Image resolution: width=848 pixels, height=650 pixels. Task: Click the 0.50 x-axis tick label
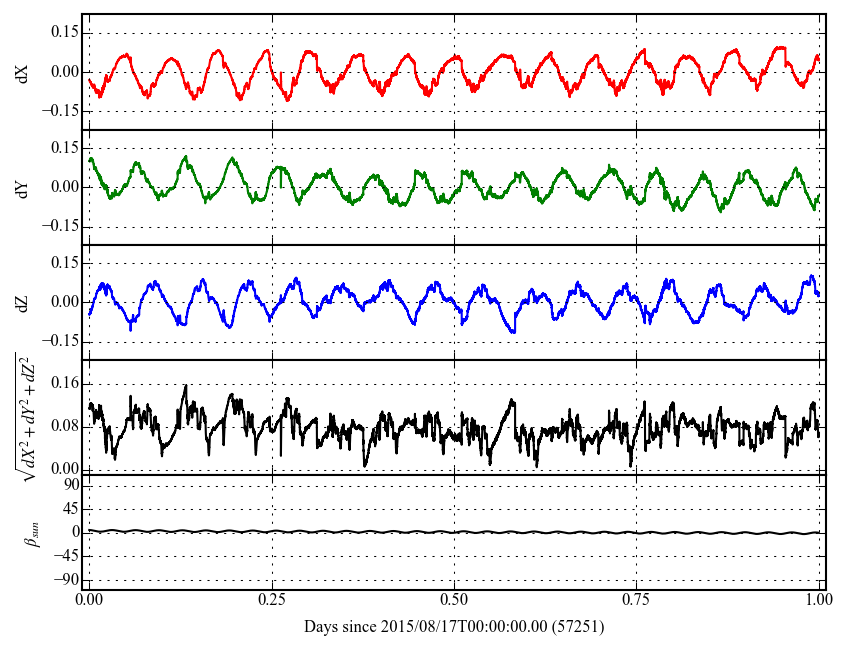point(454,602)
